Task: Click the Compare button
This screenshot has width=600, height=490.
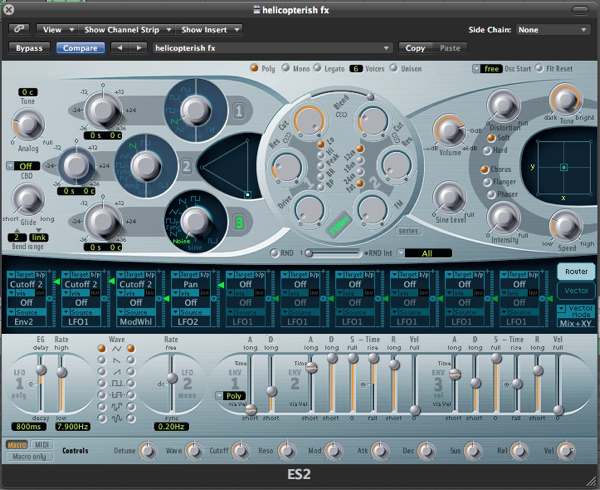Action: click(x=80, y=48)
